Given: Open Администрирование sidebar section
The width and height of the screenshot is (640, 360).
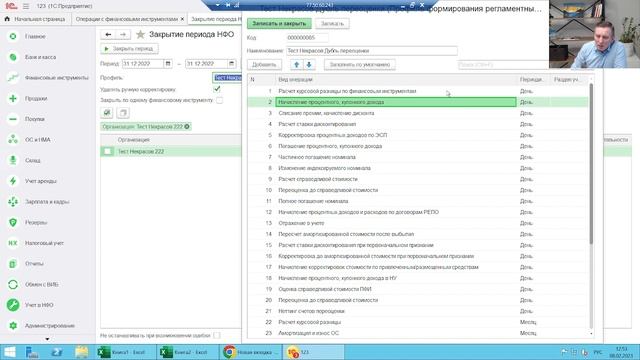Looking at the screenshot, I should coord(49,326).
